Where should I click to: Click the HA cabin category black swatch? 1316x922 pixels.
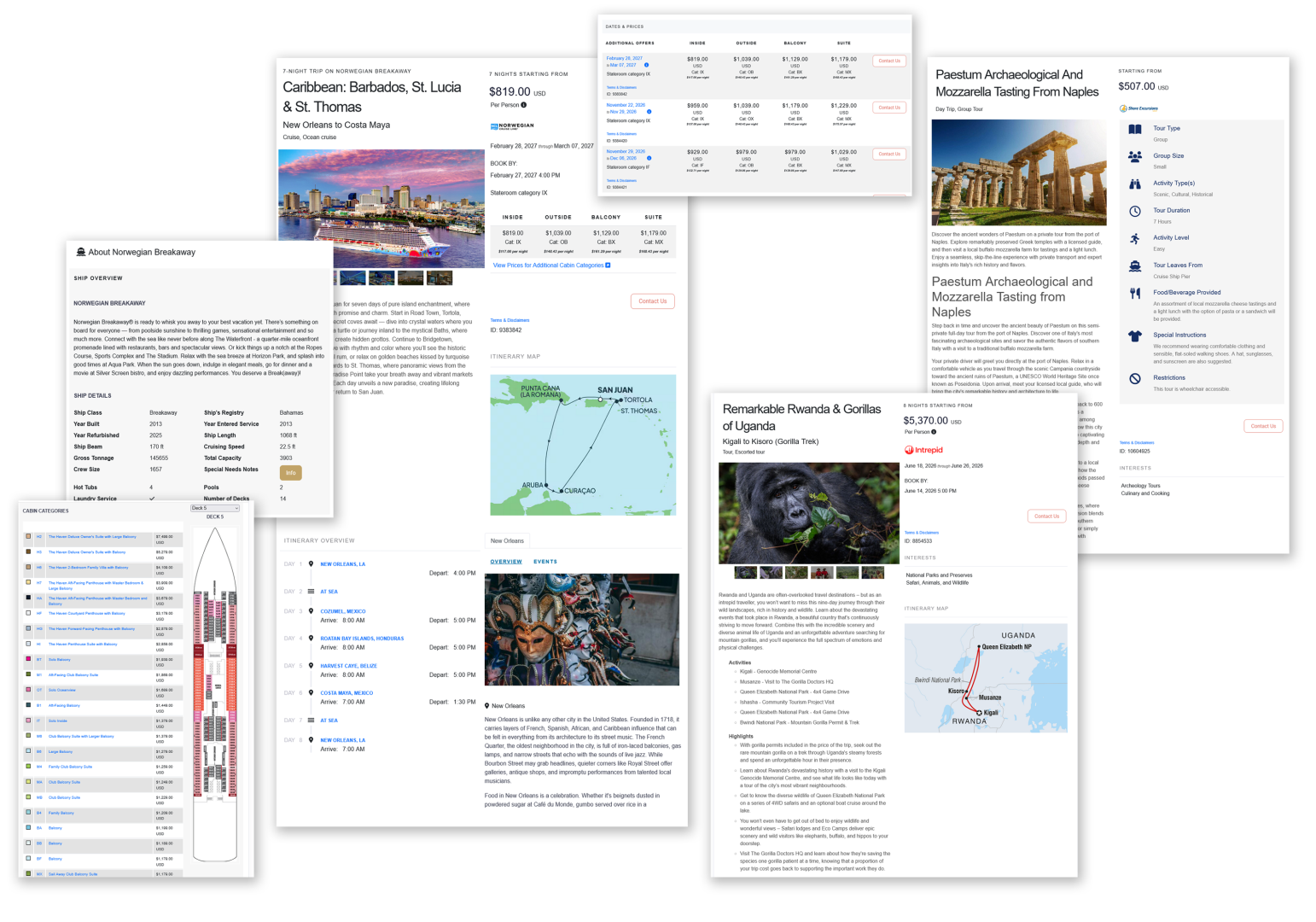click(28, 598)
